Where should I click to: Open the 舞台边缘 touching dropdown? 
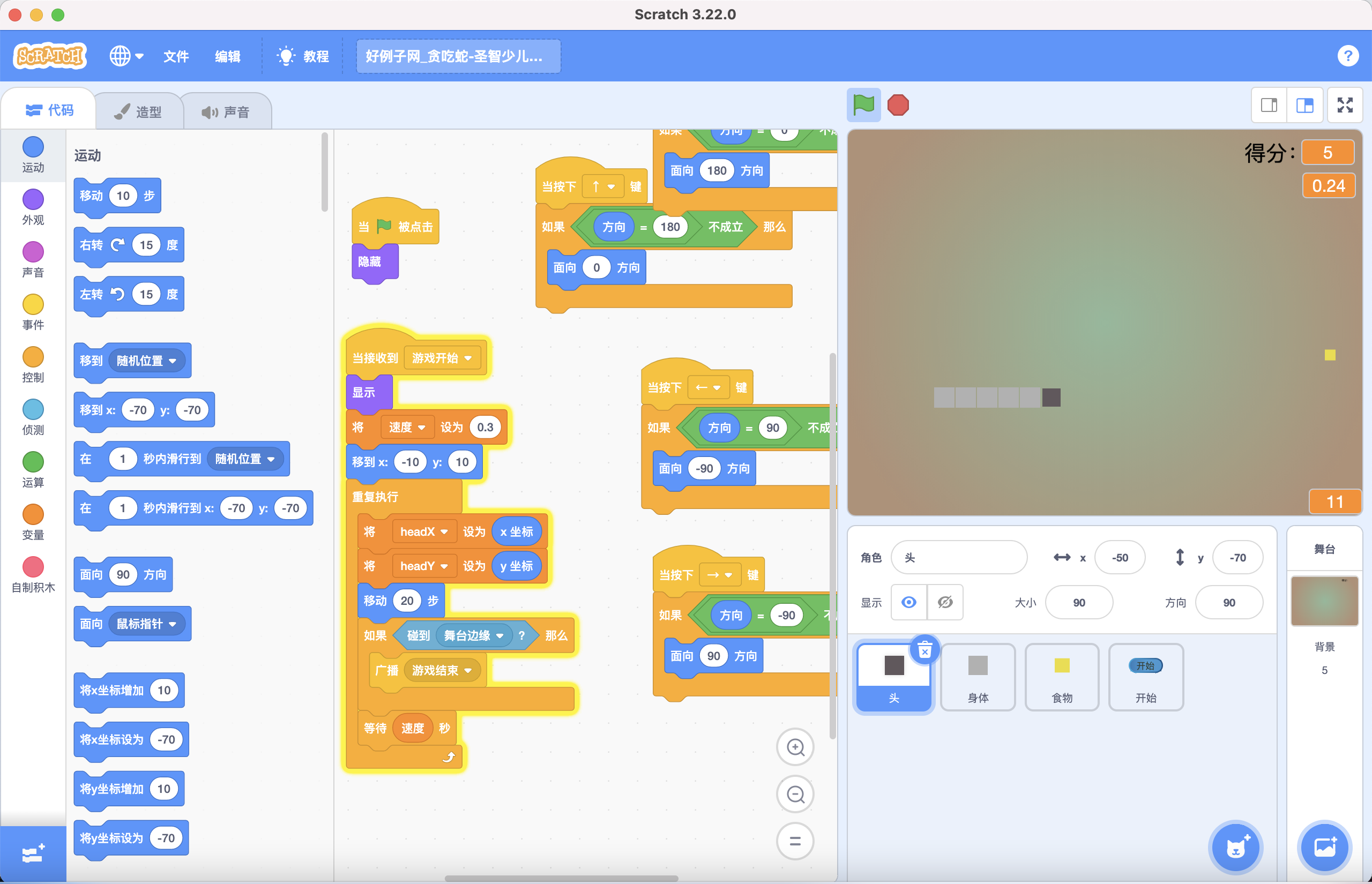[x=474, y=635]
